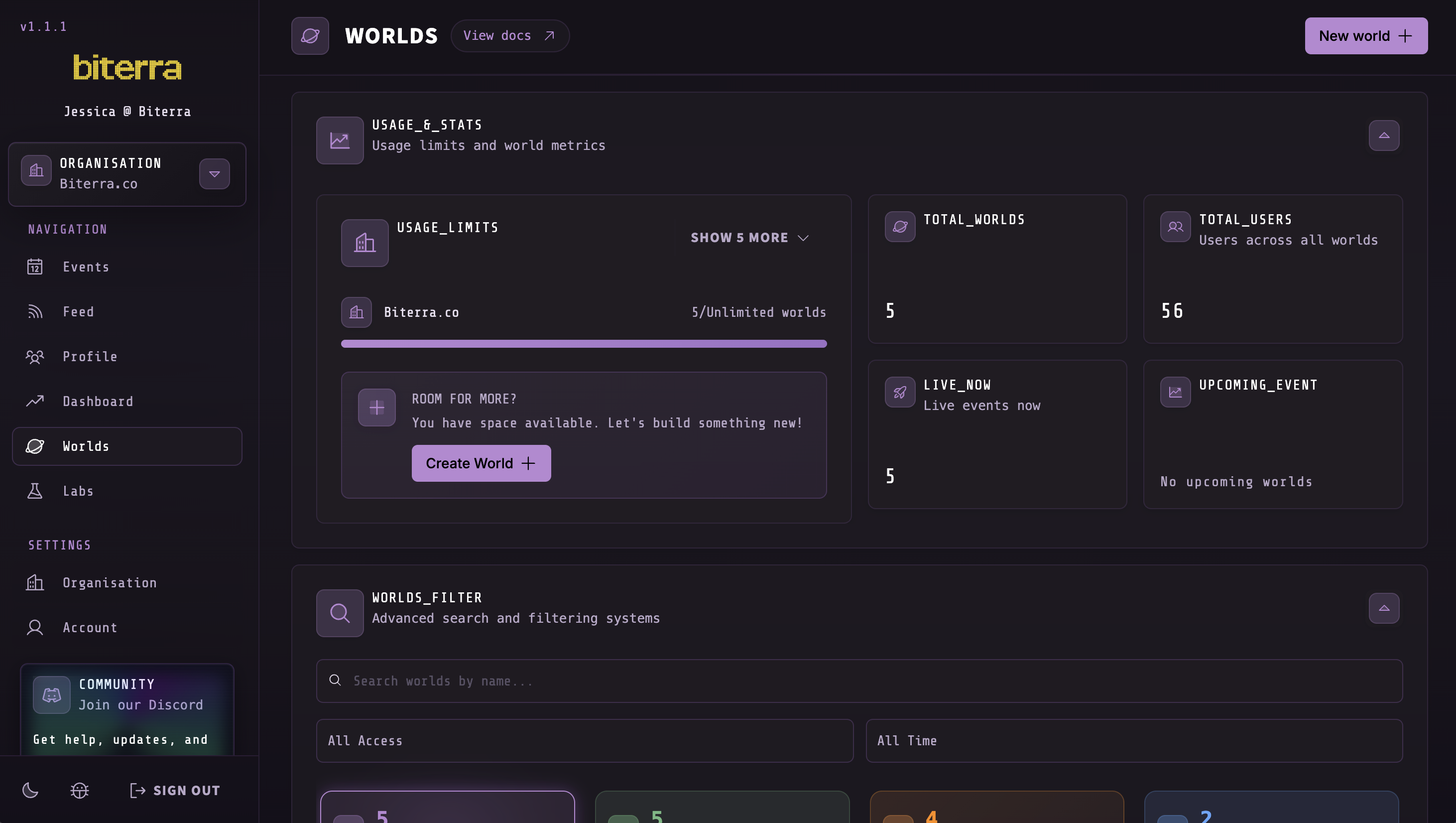Click the No upcoming worlds text

click(x=1236, y=481)
